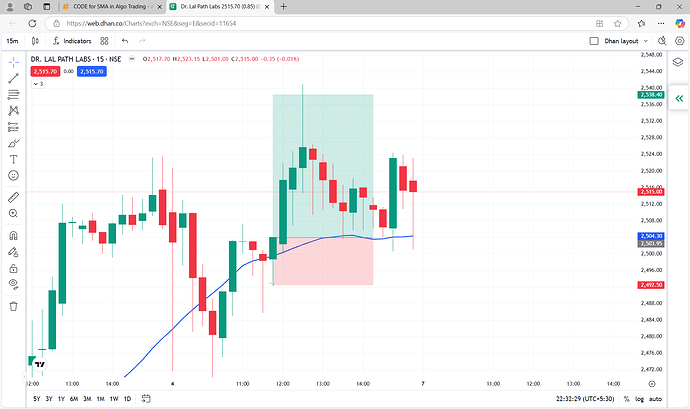
Task: Open the Copilot sidebar icon
Action: [680, 23]
